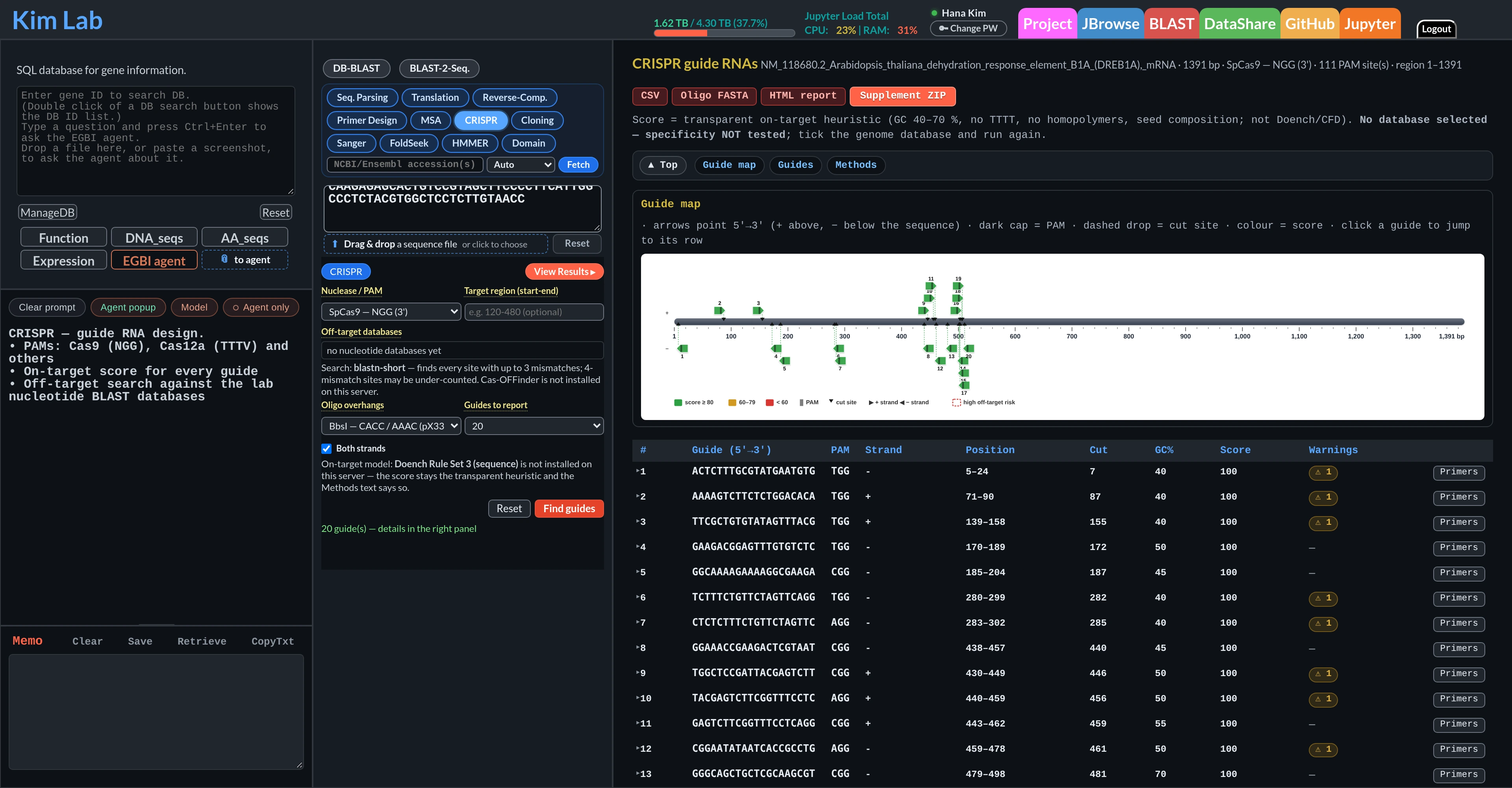Click Primers button for guide row 5
The width and height of the screenshot is (1512, 788).
(x=1458, y=573)
